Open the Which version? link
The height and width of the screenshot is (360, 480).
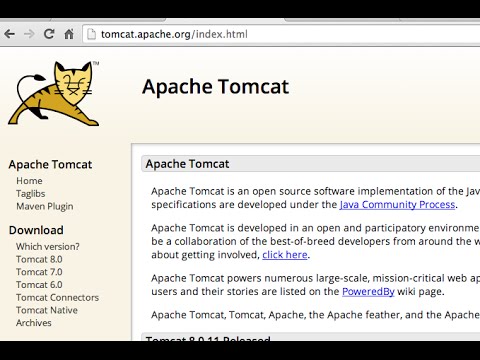click(48, 247)
